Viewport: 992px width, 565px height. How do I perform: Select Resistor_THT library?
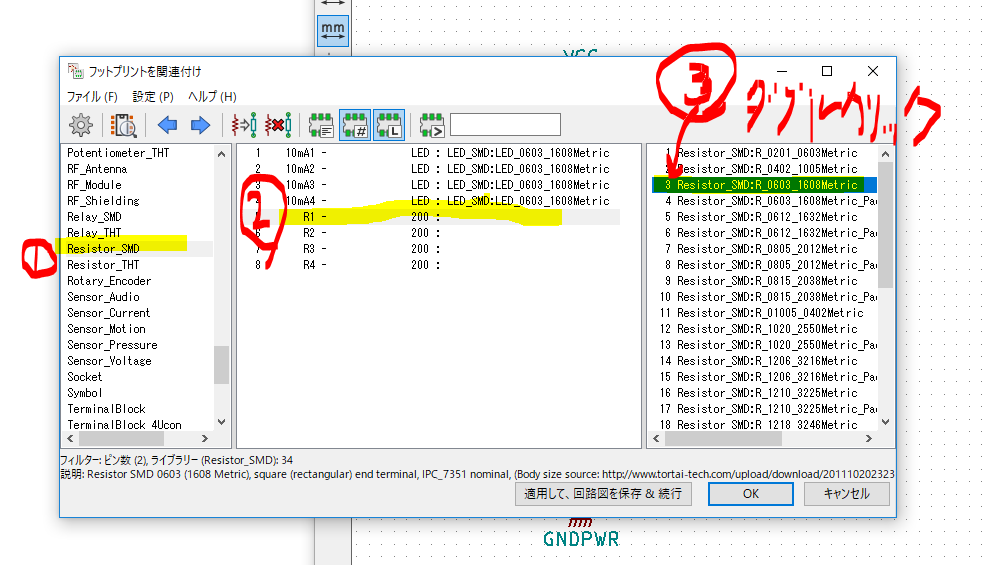[103, 265]
